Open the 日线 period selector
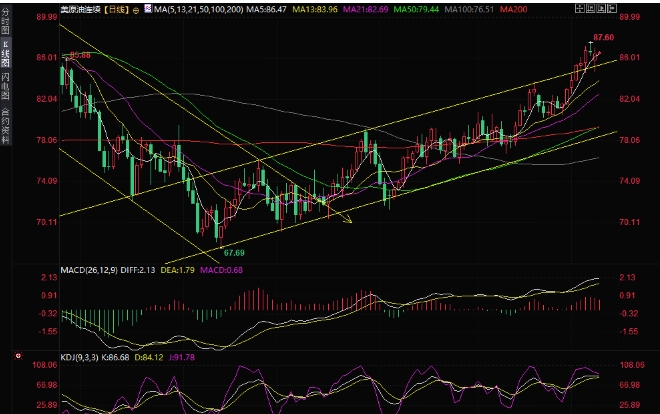Screen dimensions: 660x414 pos(117,9)
